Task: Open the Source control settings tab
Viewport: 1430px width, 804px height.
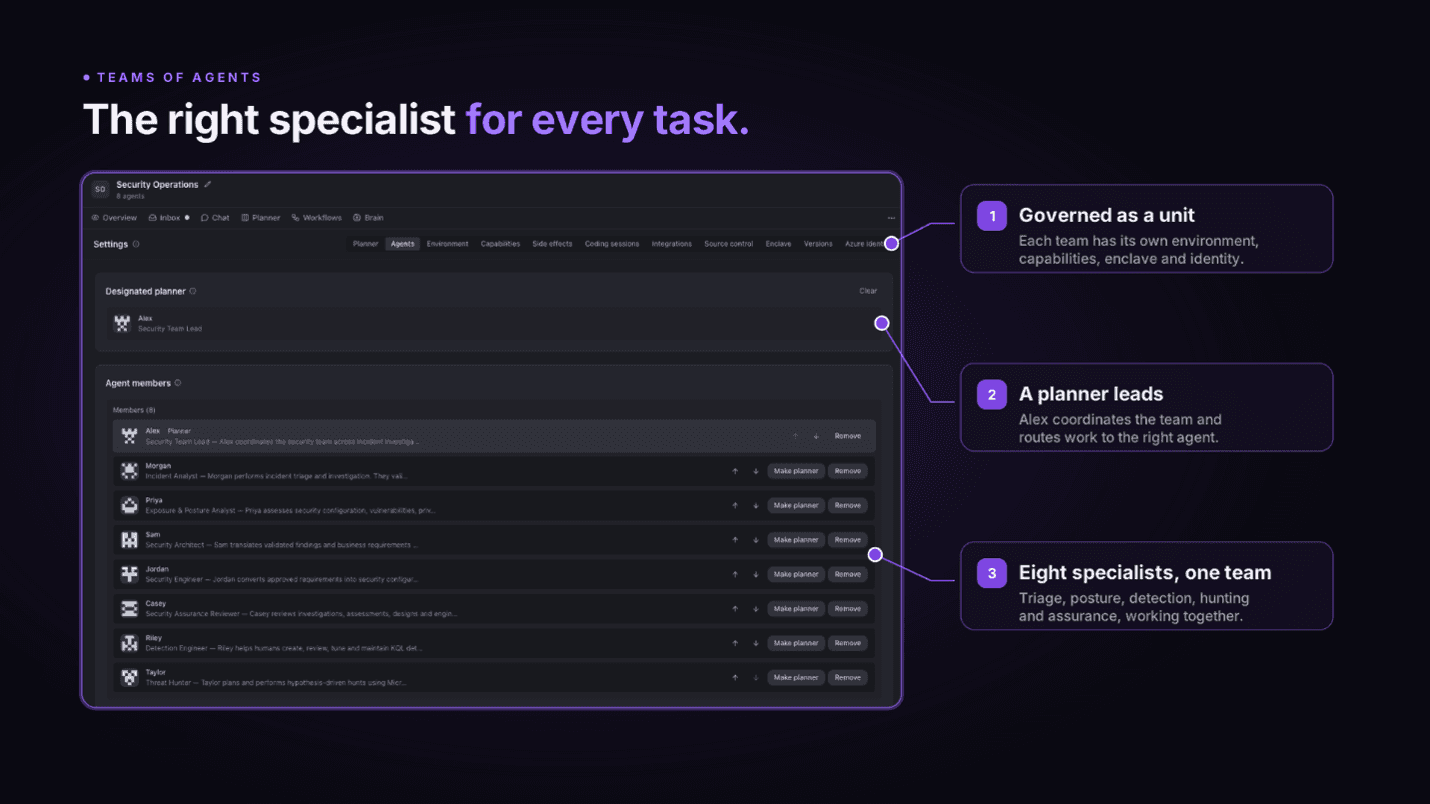Action: coord(729,244)
